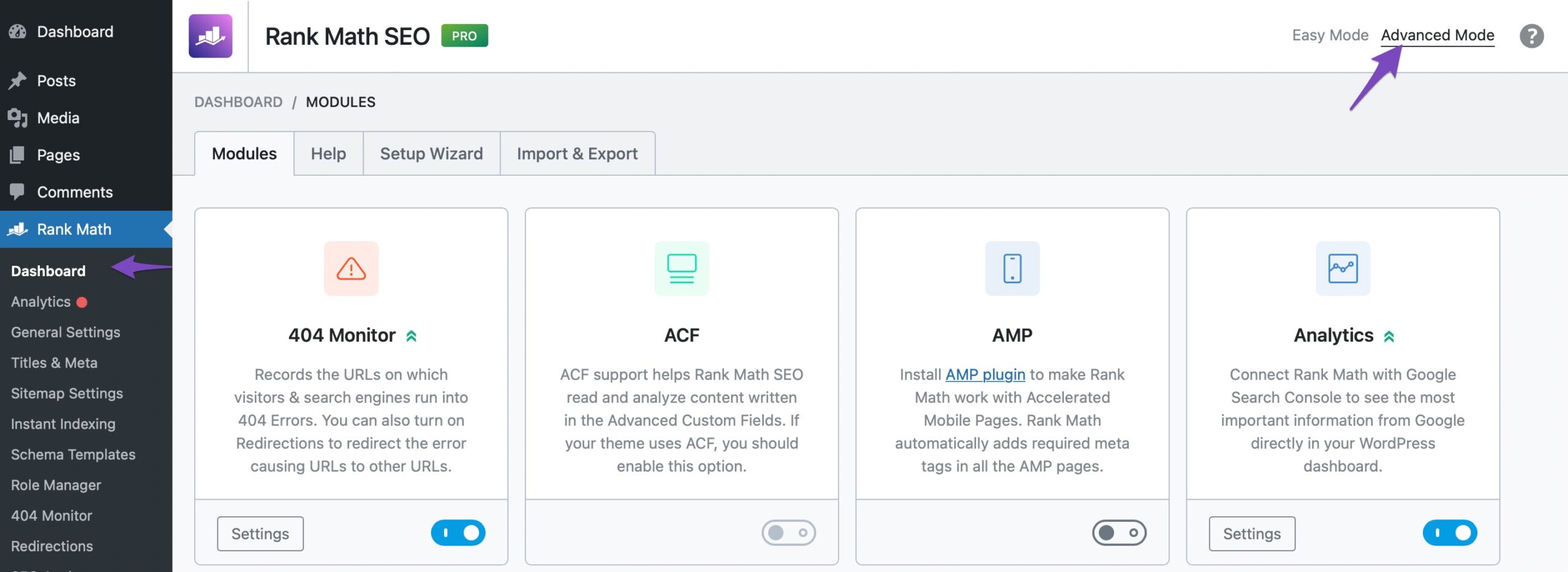This screenshot has height=572, width=1568.
Task: Switch to the Modules tab
Action: 244,154
